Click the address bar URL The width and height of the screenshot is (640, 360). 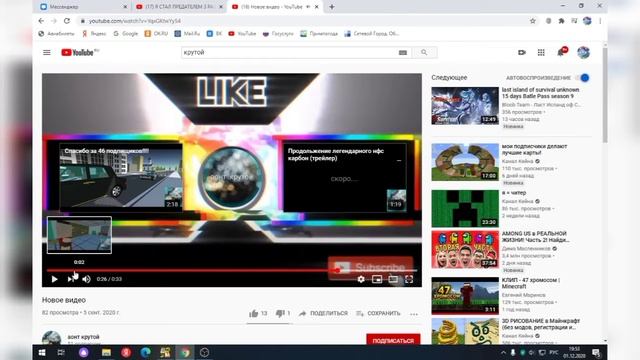click(x=135, y=21)
